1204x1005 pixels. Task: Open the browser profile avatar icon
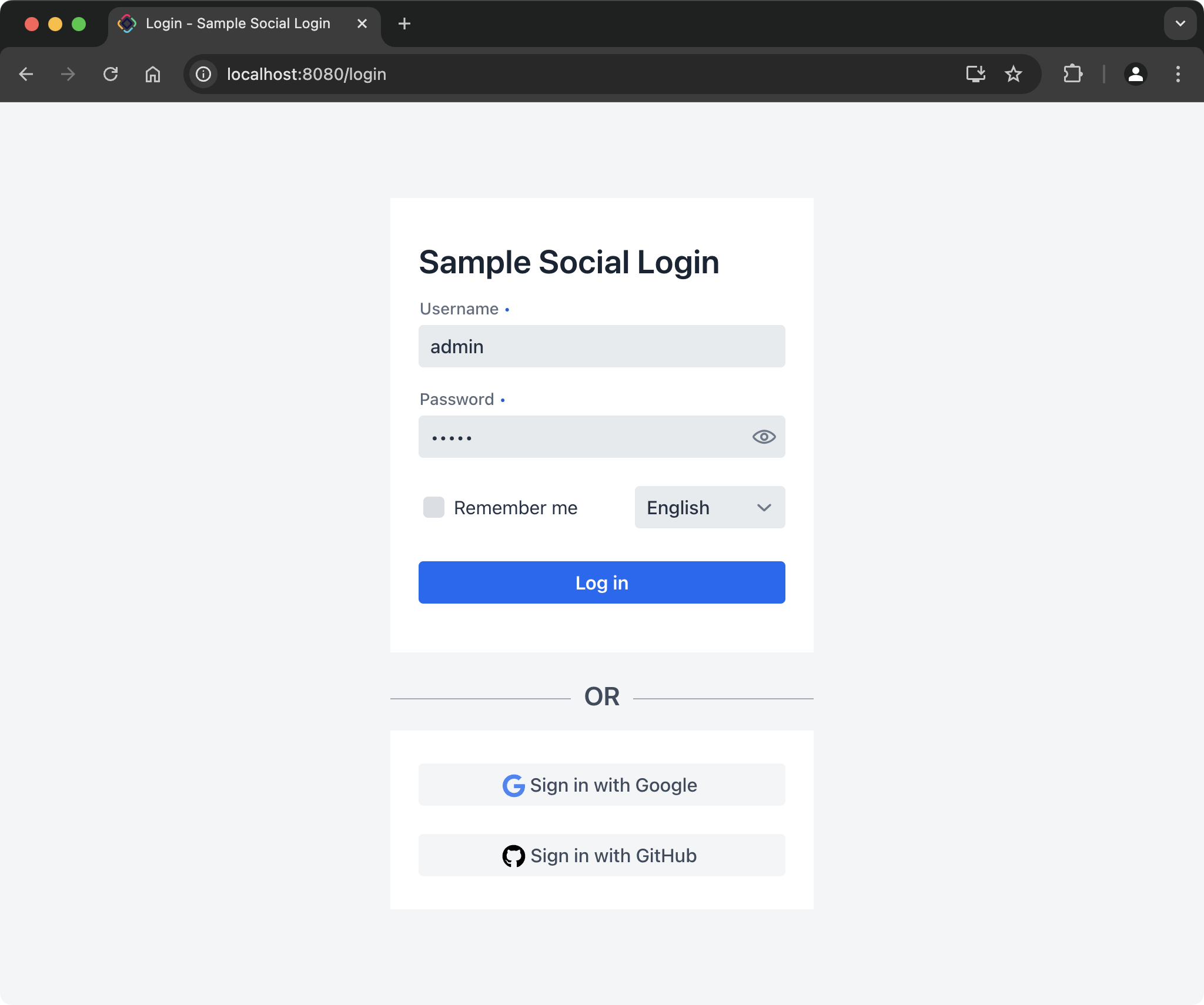pos(1135,74)
